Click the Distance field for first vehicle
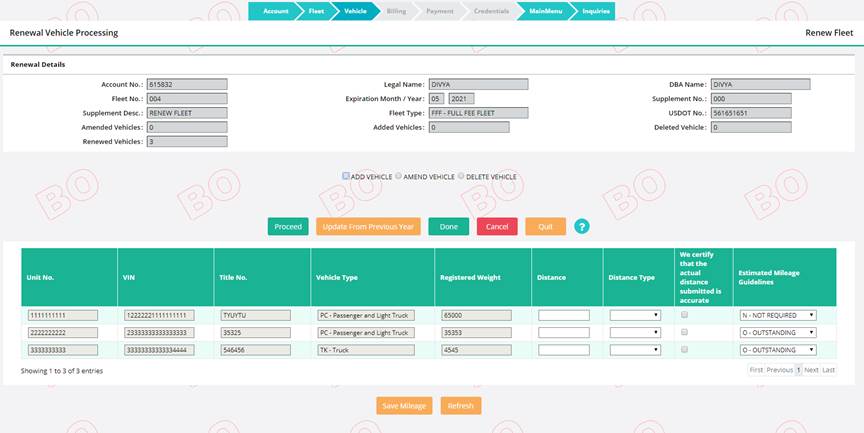Screen dimensions: 864x433 pyautogui.click(x=564, y=315)
